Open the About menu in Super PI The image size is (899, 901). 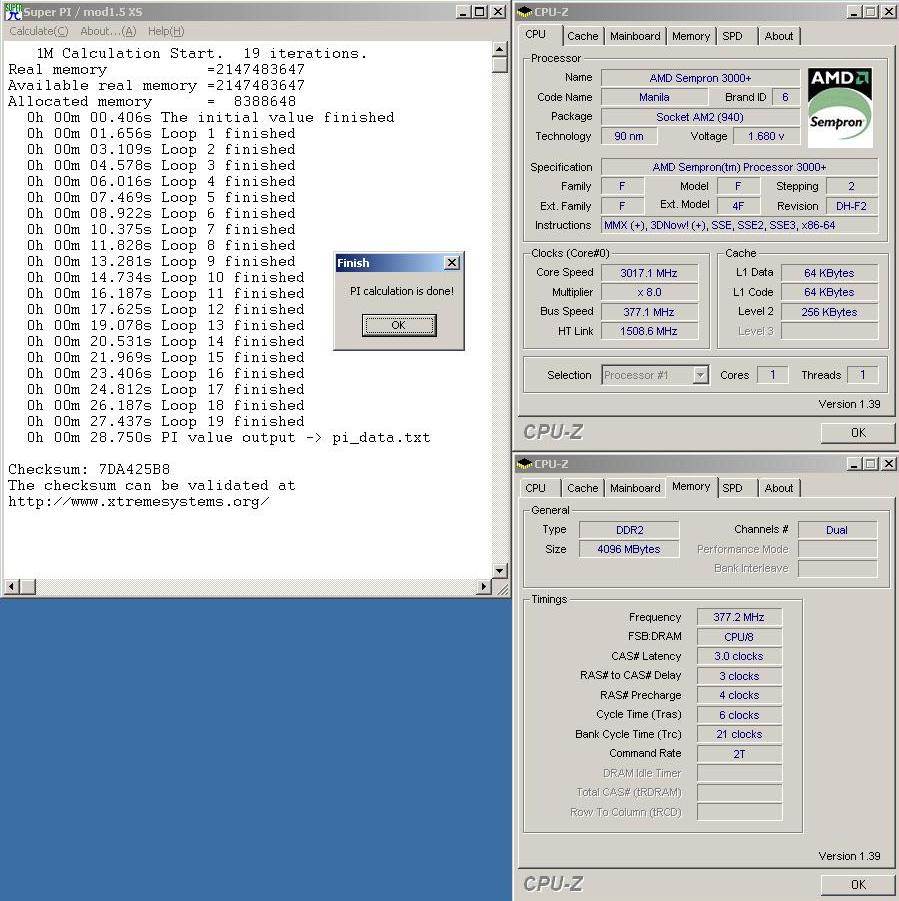108,31
